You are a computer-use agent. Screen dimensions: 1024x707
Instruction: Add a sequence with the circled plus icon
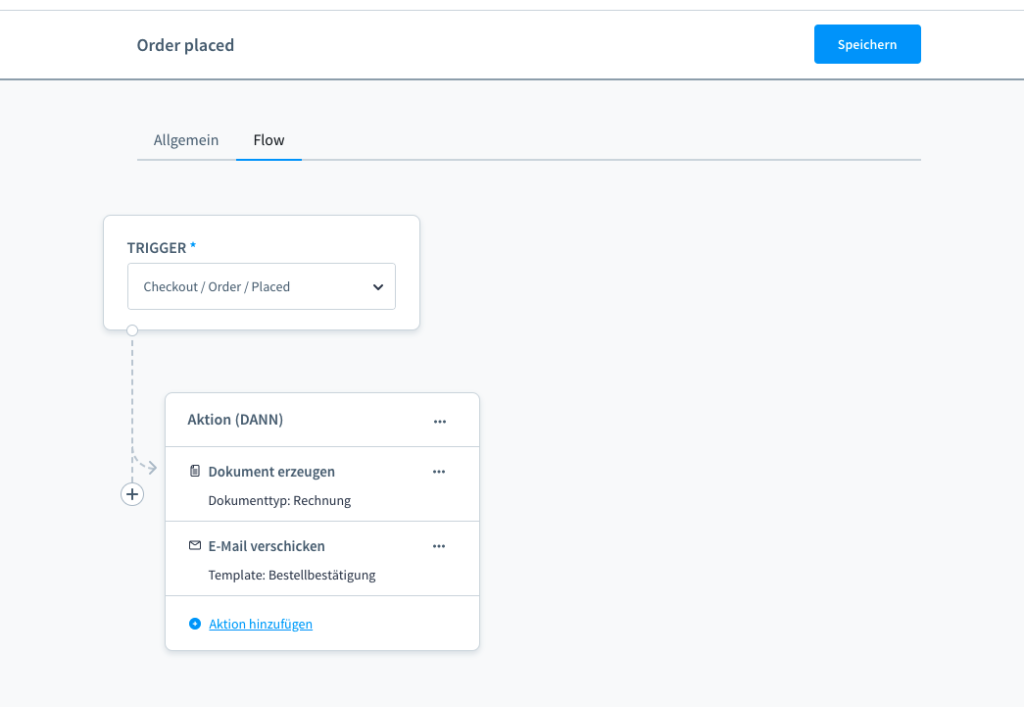pos(132,494)
